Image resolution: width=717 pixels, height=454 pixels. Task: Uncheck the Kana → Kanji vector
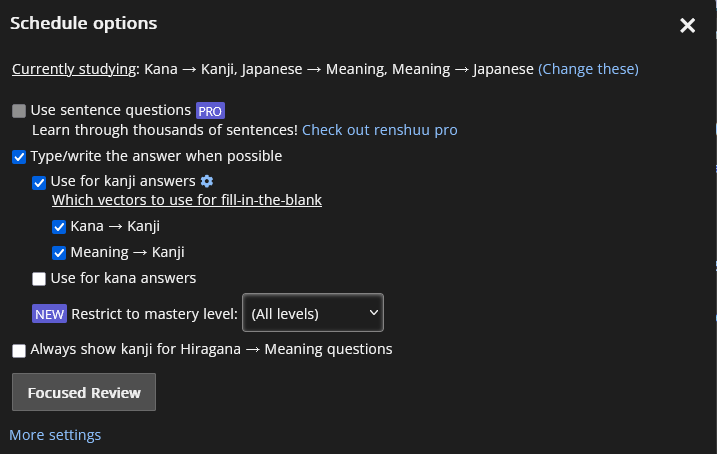point(59,227)
